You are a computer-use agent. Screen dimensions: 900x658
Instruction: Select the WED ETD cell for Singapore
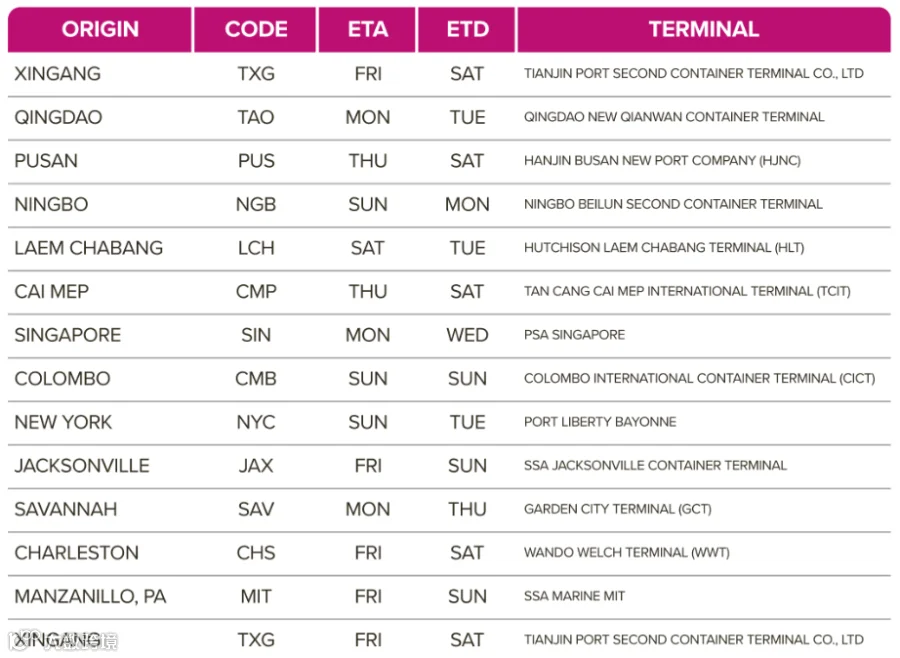click(x=467, y=335)
